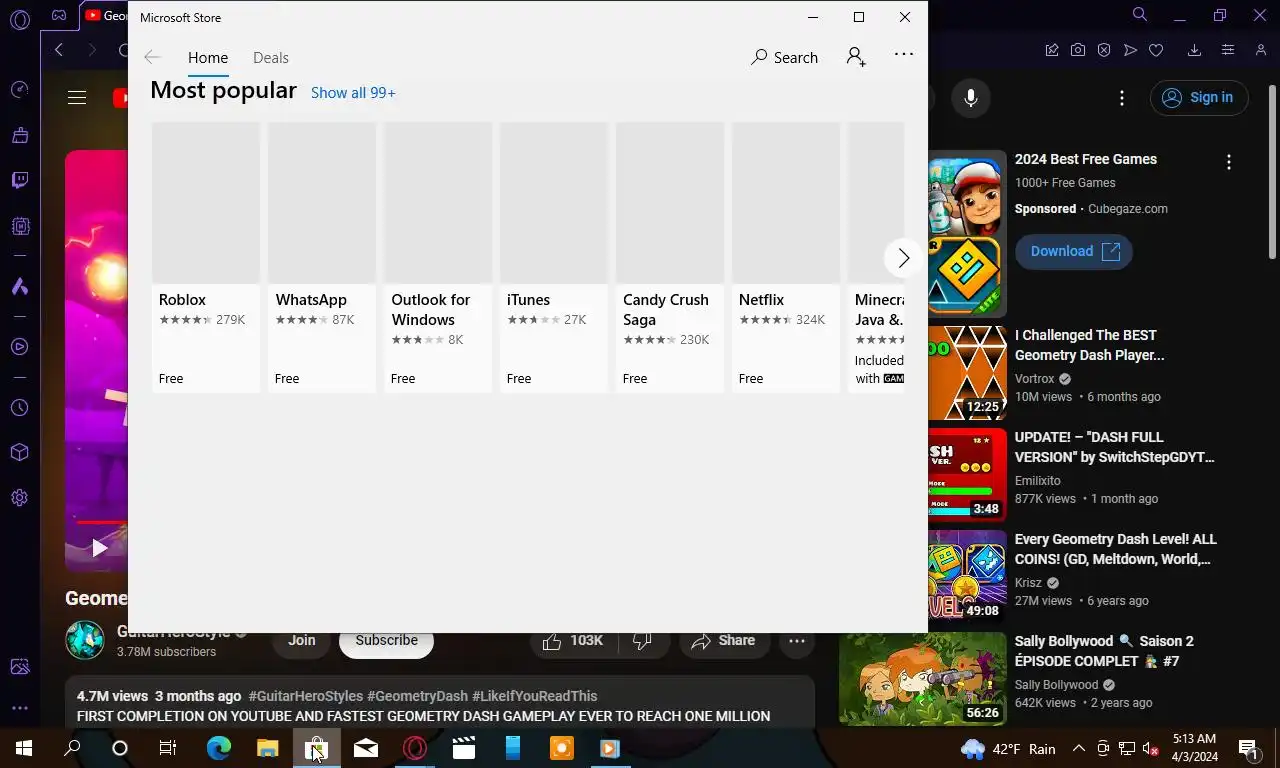Click Opera snapshot camera icon
The image size is (1280, 768).
[x=1078, y=50]
